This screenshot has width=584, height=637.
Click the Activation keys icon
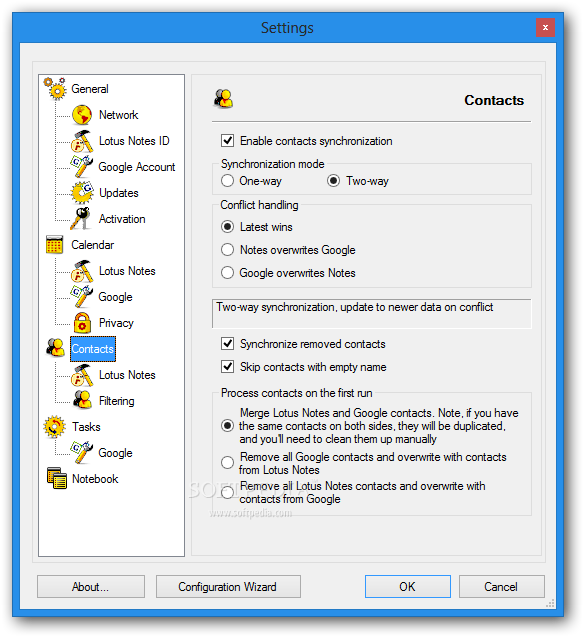[x=81, y=219]
